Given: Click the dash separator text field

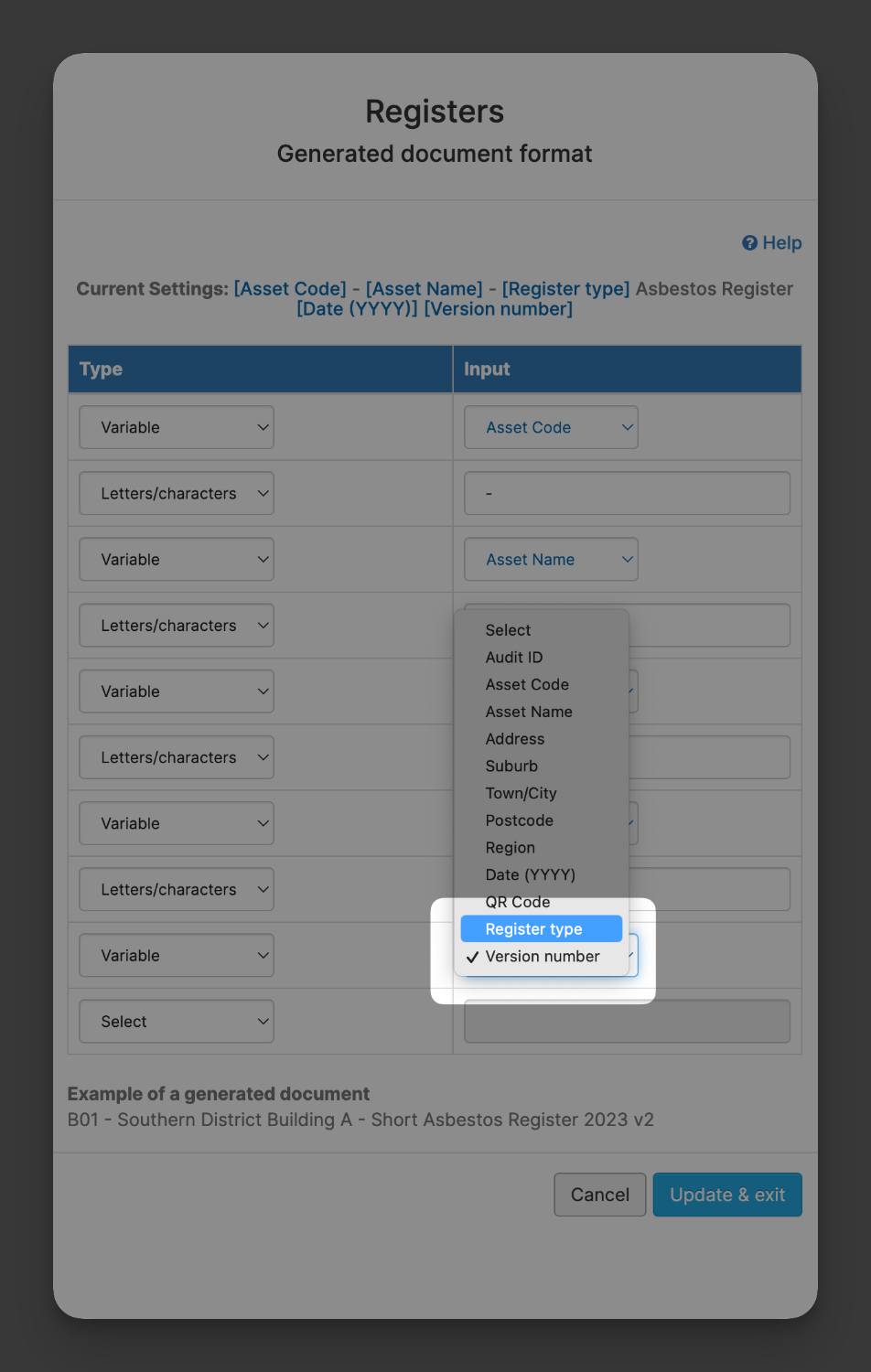Looking at the screenshot, I should click(x=627, y=493).
